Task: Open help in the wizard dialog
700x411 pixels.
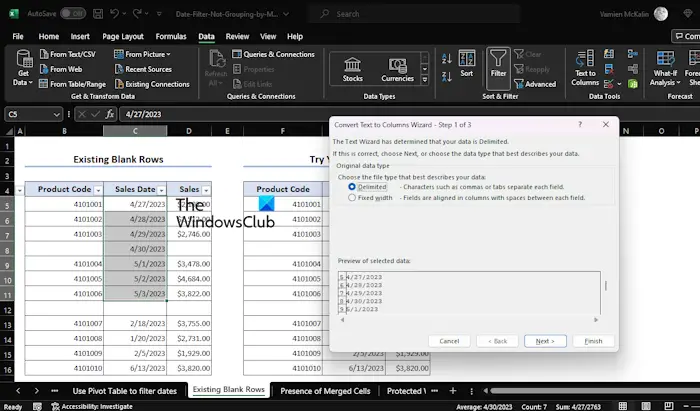Action: [x=580, y=125]
